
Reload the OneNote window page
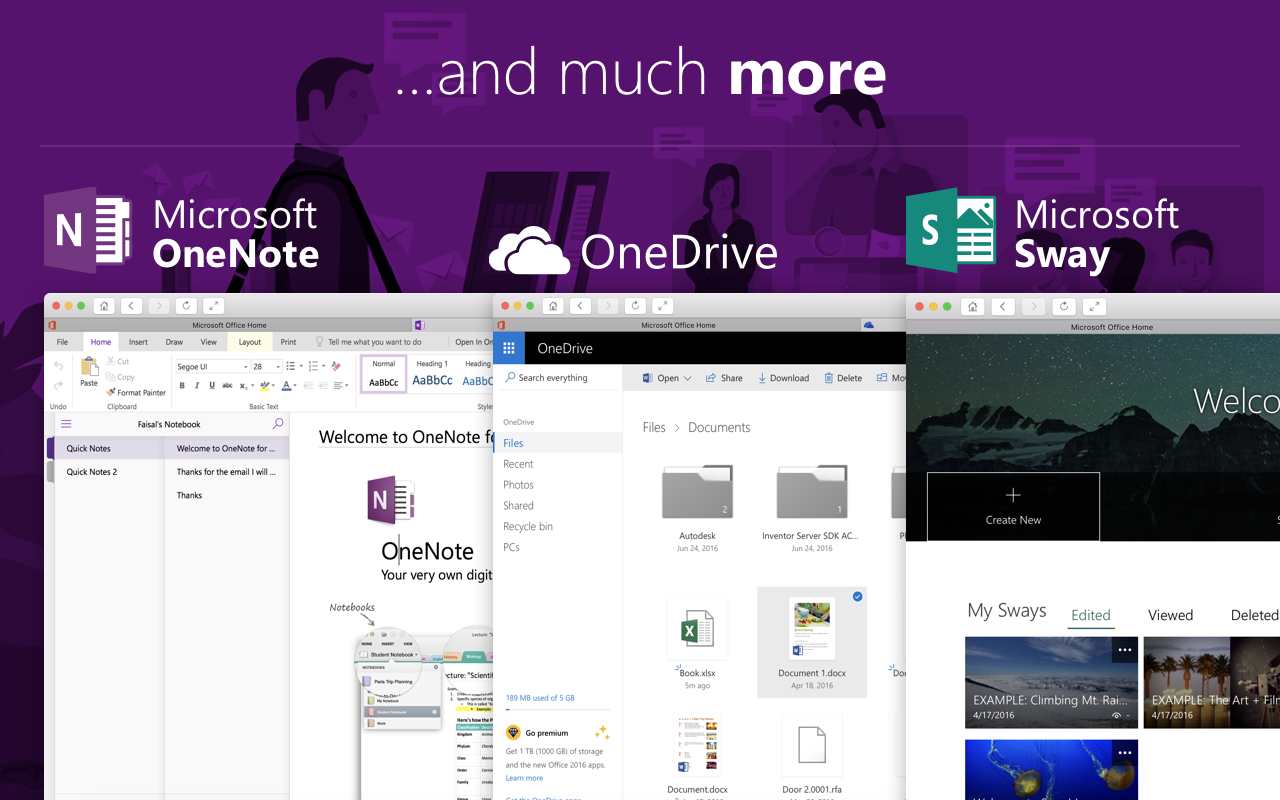pyautogui.click(x=186, y=306)
